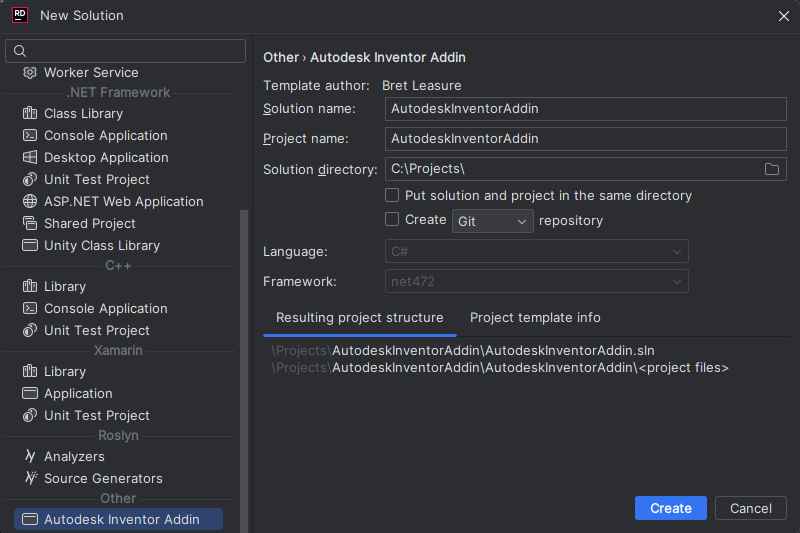Click the C++ Library icon
Image resolution: width=800 pixels, height=533 pixels.
(30, 286)
